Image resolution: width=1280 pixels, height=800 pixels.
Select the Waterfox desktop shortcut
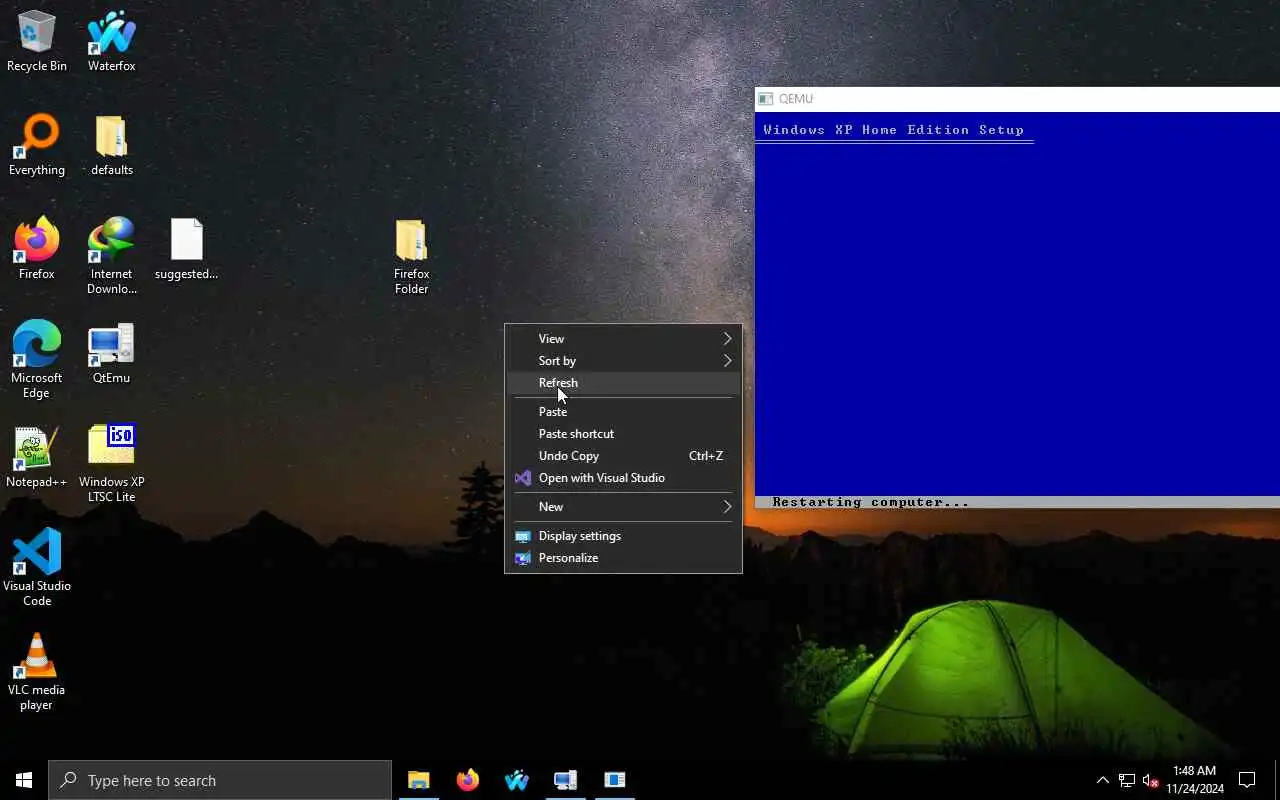tap(111, 42)
